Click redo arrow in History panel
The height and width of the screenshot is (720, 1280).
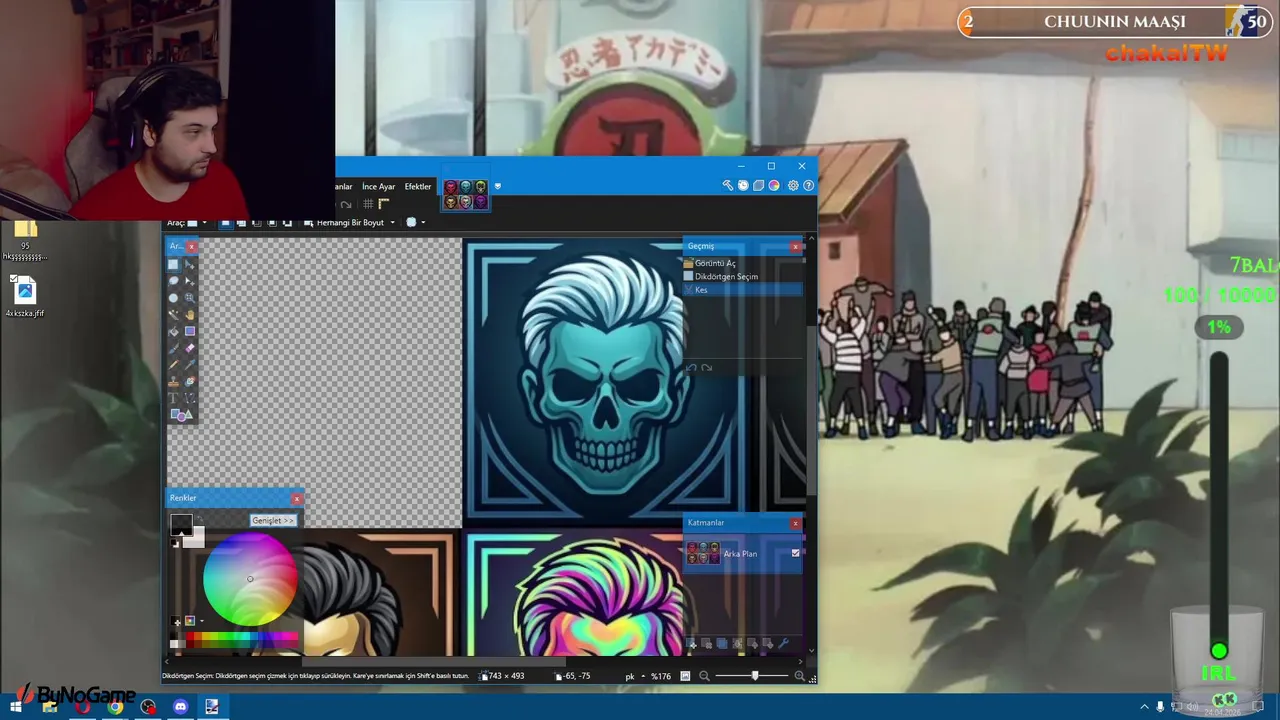[707, 368]
